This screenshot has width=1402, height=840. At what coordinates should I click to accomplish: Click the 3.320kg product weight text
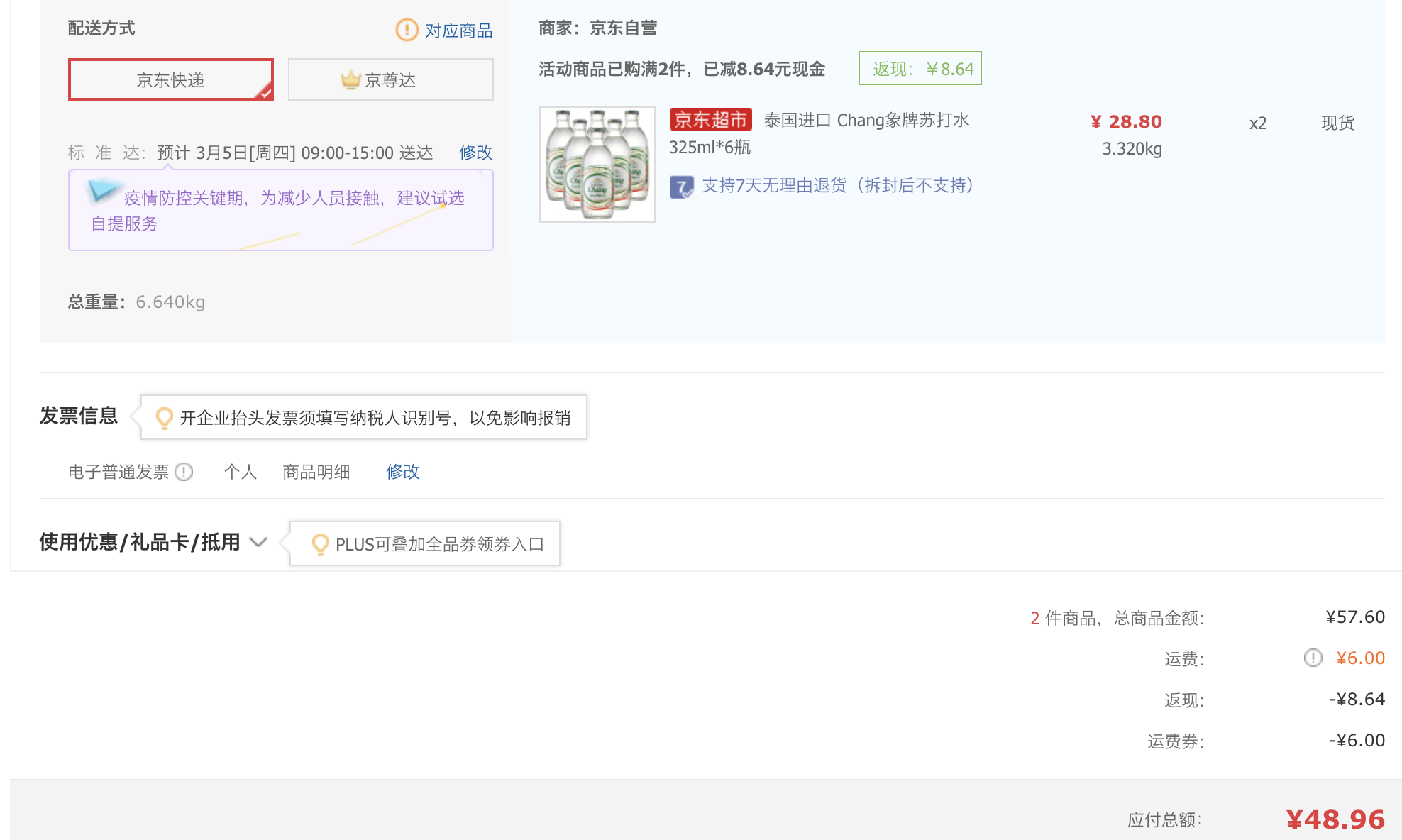(x=1132, y=149)
